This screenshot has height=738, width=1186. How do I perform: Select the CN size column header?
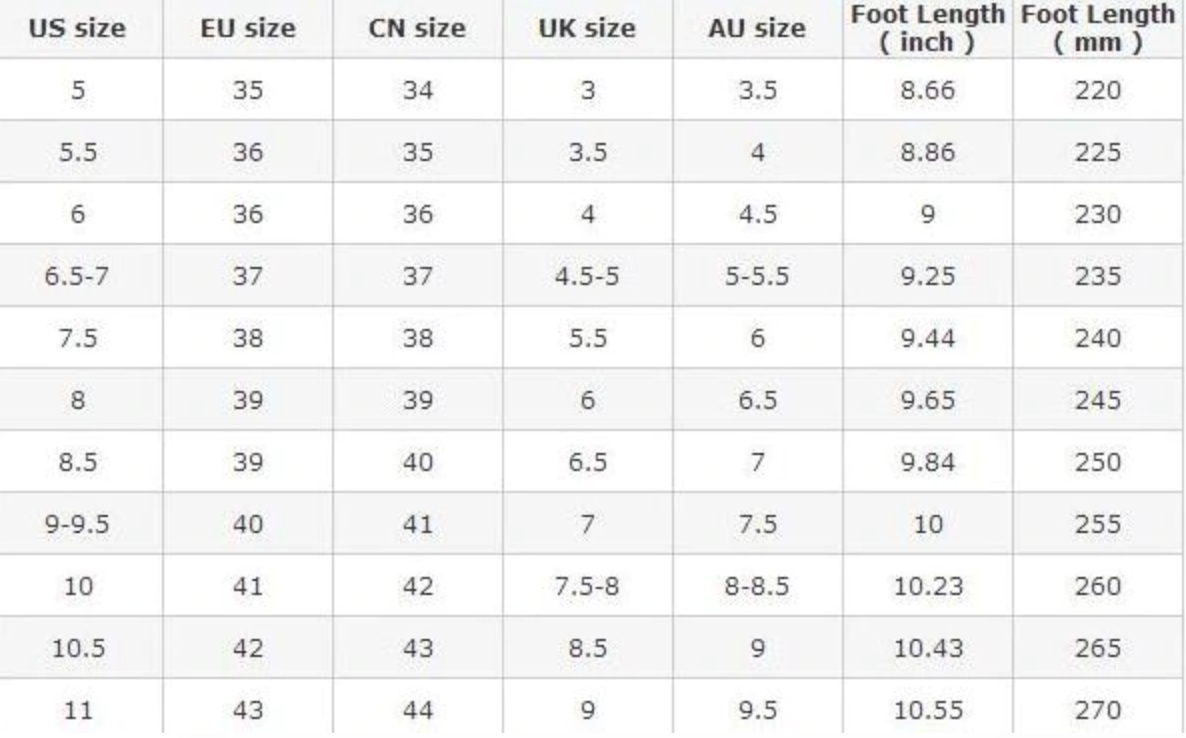(x=416, y=28)
